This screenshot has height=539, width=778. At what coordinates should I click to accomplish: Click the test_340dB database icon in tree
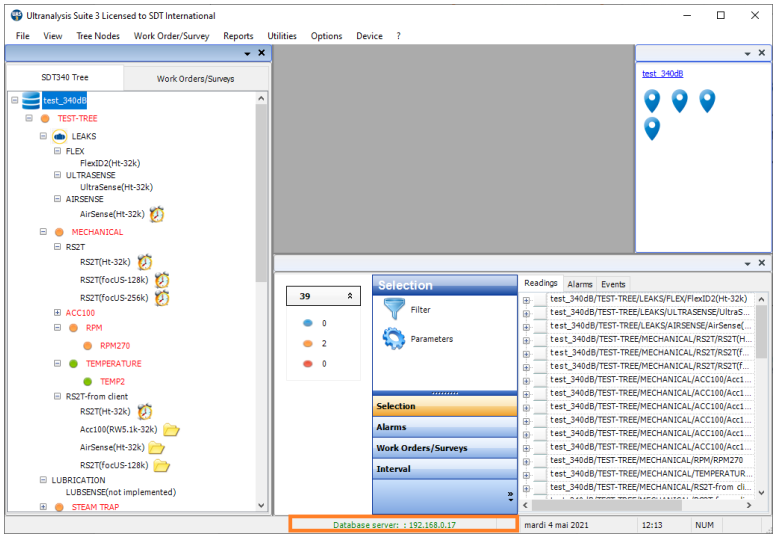[30, 100]
